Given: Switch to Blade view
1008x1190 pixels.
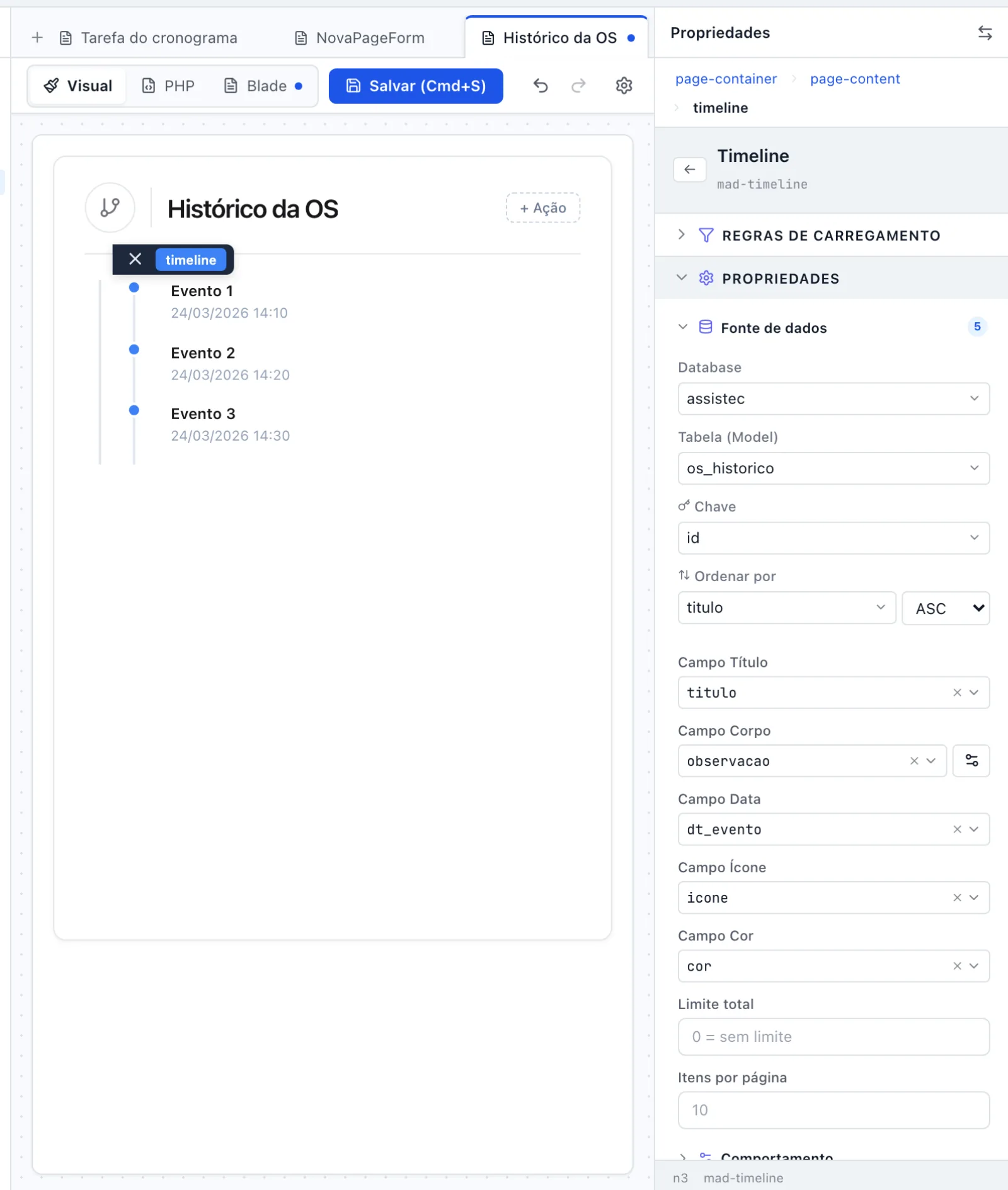Looking at the screenshot, I should (x=263, y=86).
